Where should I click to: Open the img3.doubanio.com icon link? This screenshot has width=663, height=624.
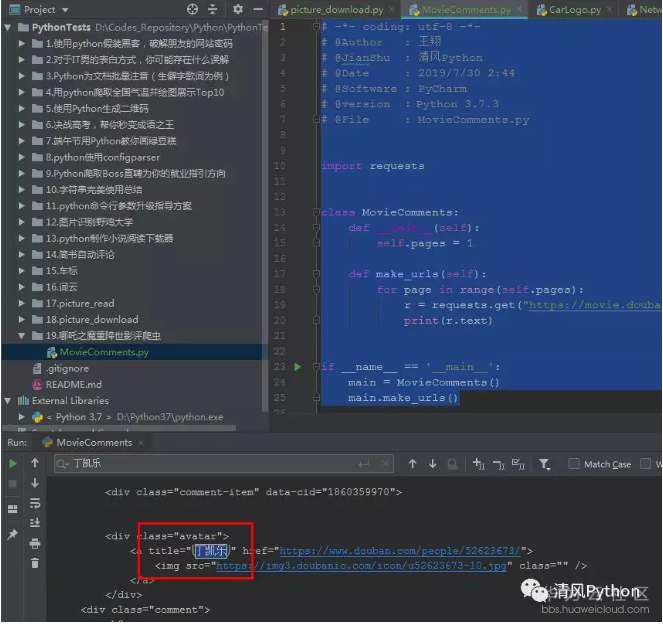(x=362, y=566)
